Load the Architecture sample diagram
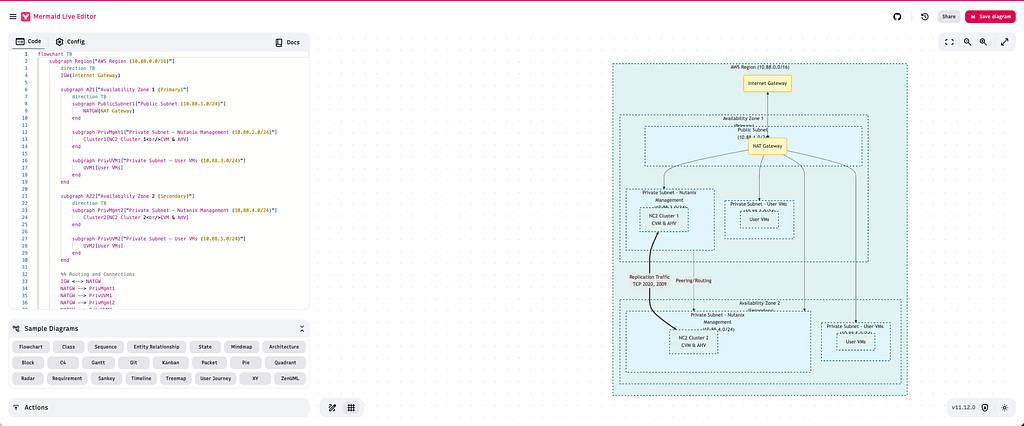The height and width of the screenshot is (426, 1024). coord(284,347)
